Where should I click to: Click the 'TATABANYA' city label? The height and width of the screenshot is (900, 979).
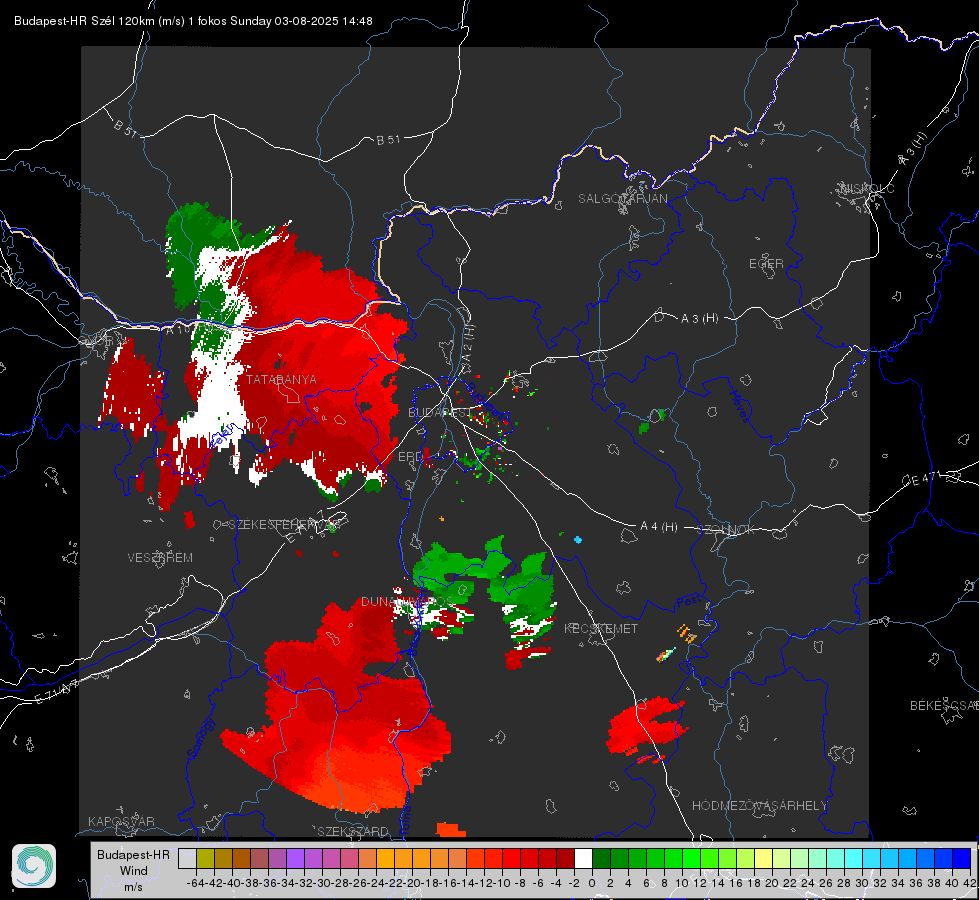(281, 380)
